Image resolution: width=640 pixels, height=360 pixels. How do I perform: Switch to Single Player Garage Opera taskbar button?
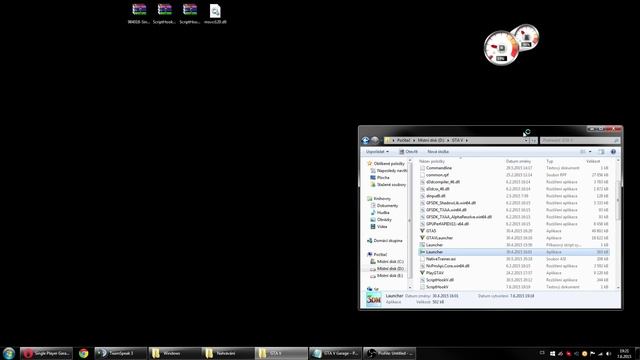47,353
